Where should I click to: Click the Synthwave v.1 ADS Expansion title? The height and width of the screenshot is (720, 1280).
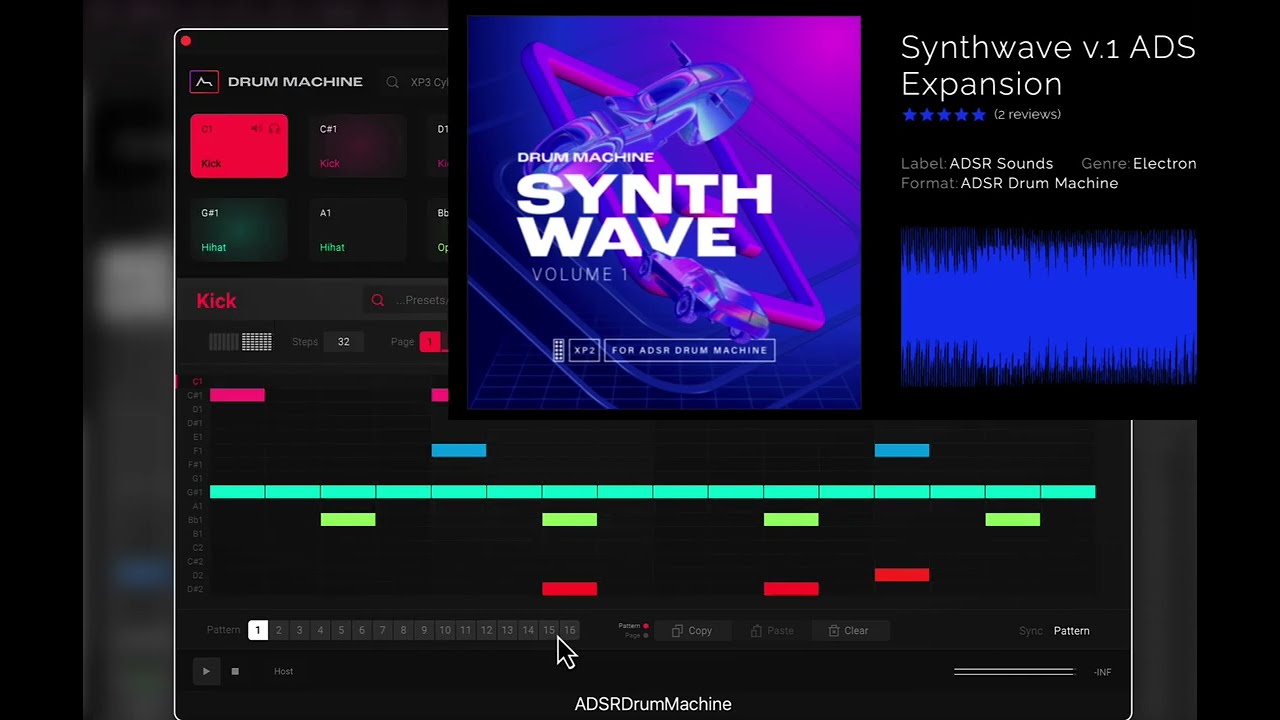point(1048,65)
